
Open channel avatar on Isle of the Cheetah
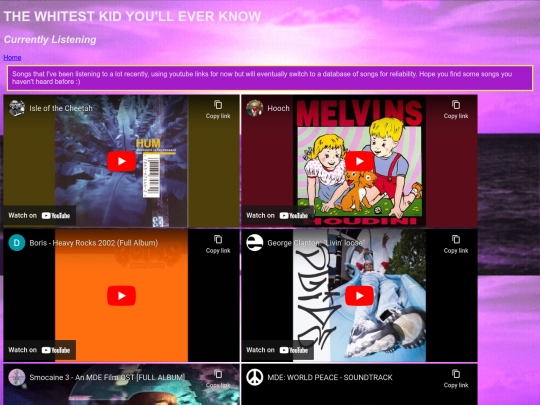17,108
